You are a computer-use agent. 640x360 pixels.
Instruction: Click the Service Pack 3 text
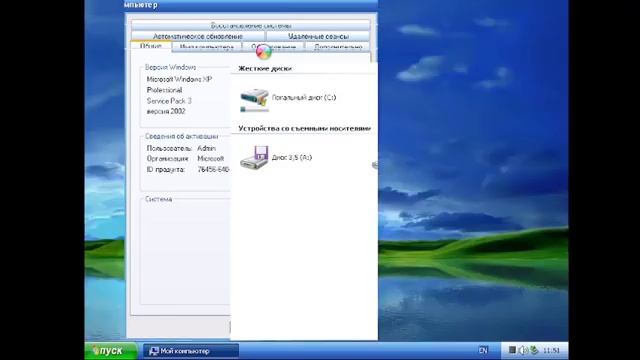169,101
